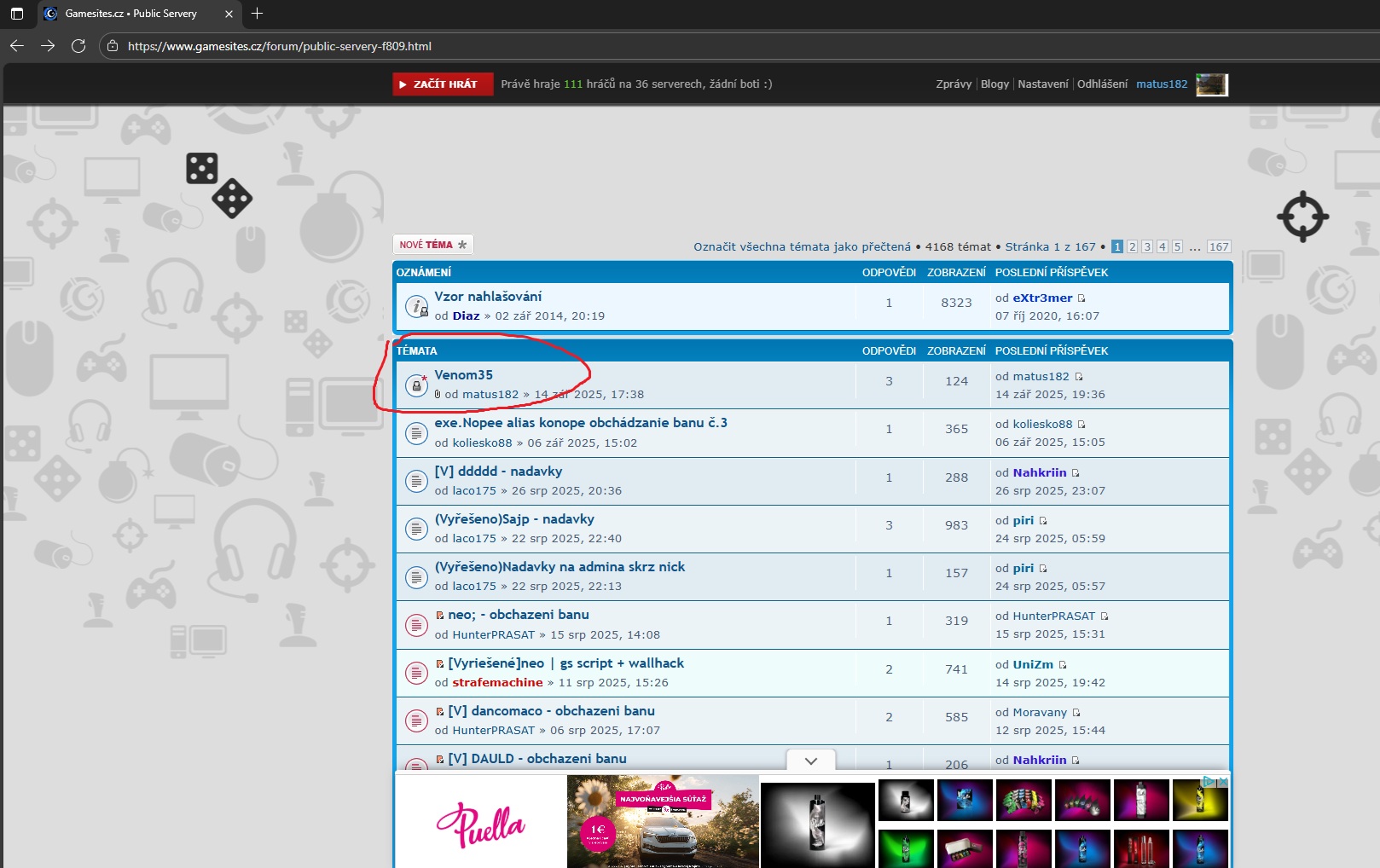Click the browser reload page icon
This screenshot has width=1380, height=868.
(x=78, y=46)
